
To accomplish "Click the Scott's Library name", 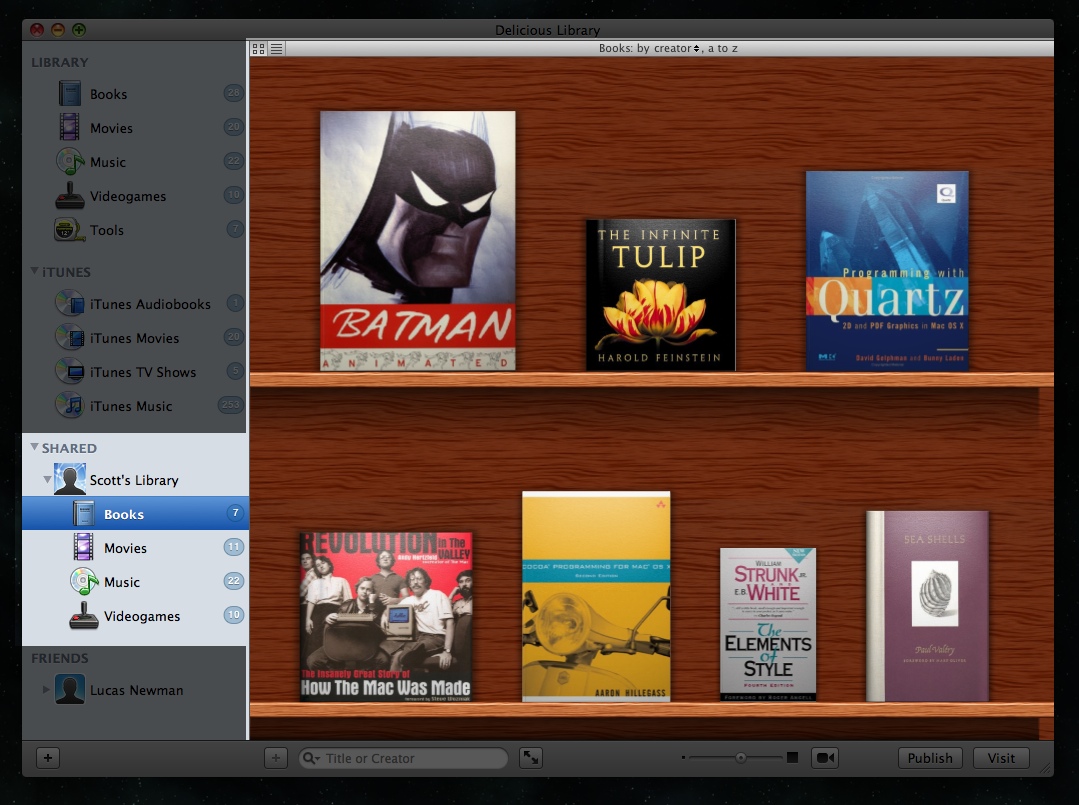I will (x=134, y=480).
